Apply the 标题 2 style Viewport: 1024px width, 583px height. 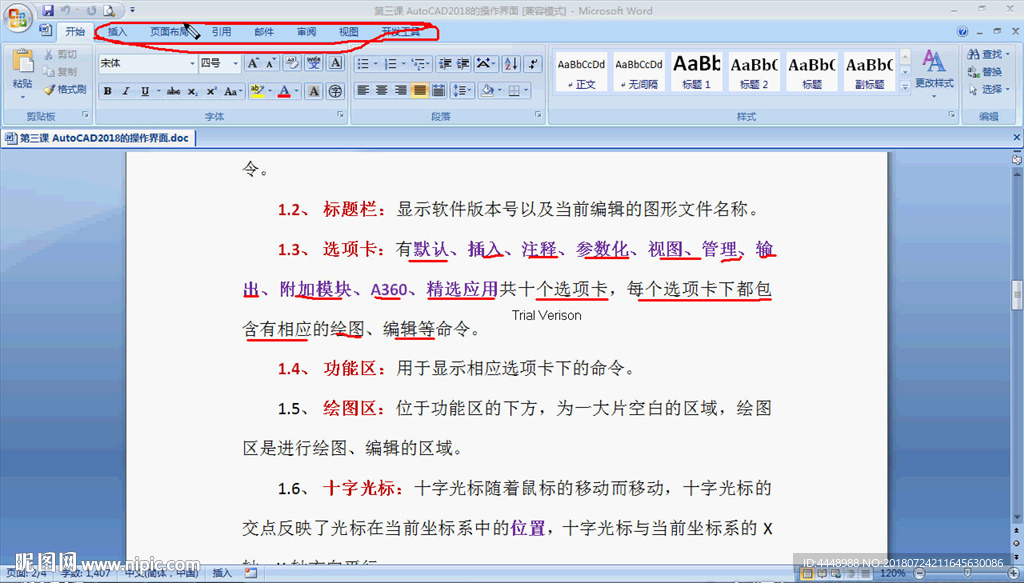coord(754,72)
